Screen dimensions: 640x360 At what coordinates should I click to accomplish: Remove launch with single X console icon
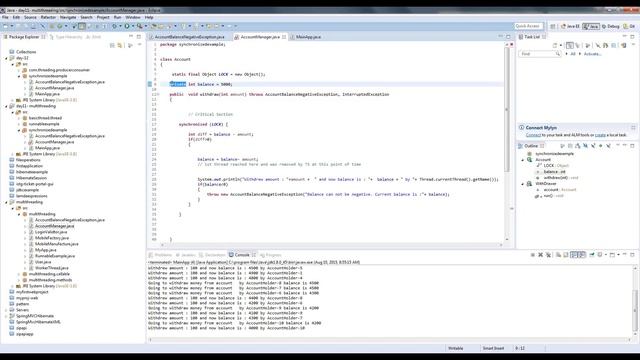pos(540,255)
